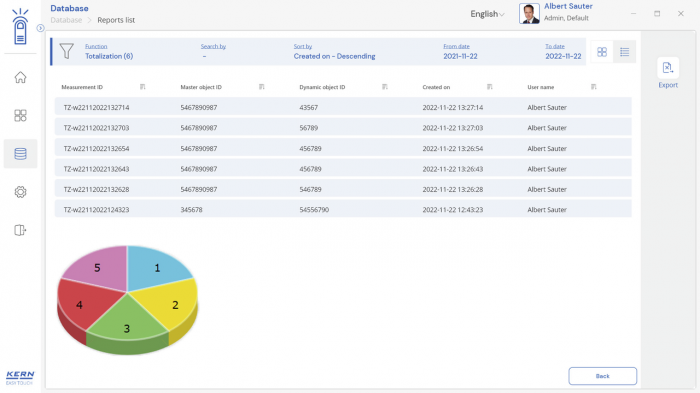The width and height of the screenshot is (700, 393).
Task: Open the Function filter showing Totalization (6)
Action: [x=109, y=52]
